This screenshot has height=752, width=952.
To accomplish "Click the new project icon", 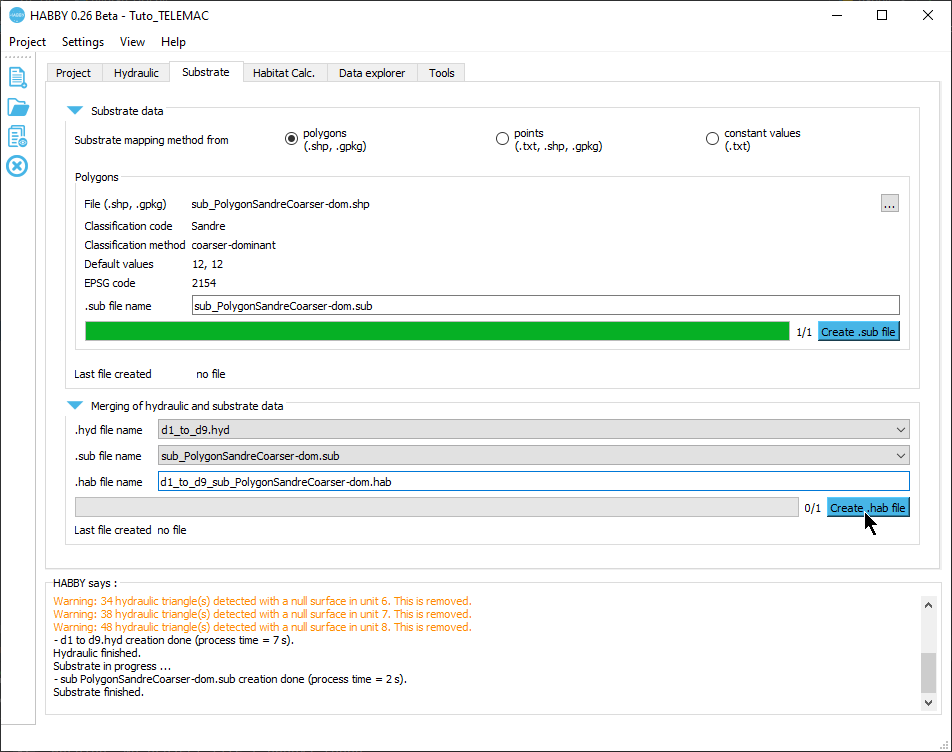I will pos(17,78).
